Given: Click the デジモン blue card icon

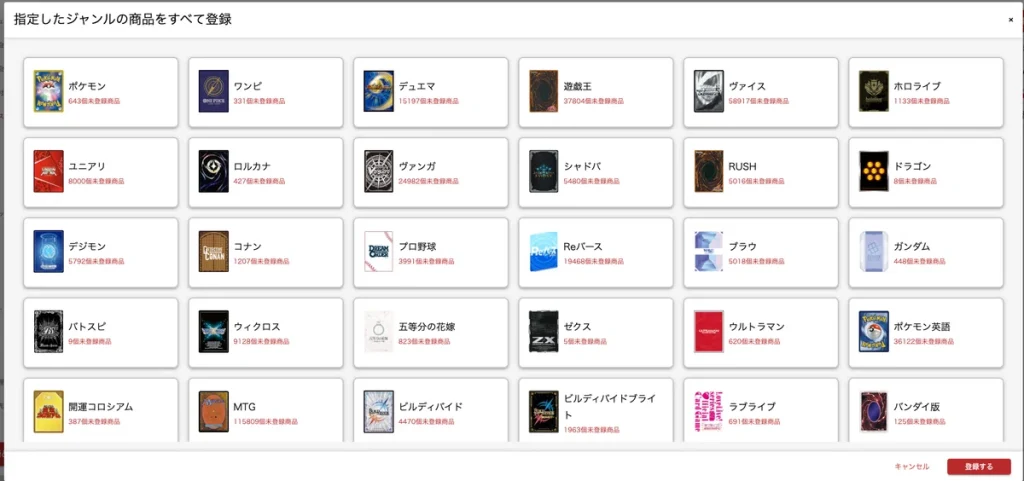Looking at the screenshot, I should (48, 251).
